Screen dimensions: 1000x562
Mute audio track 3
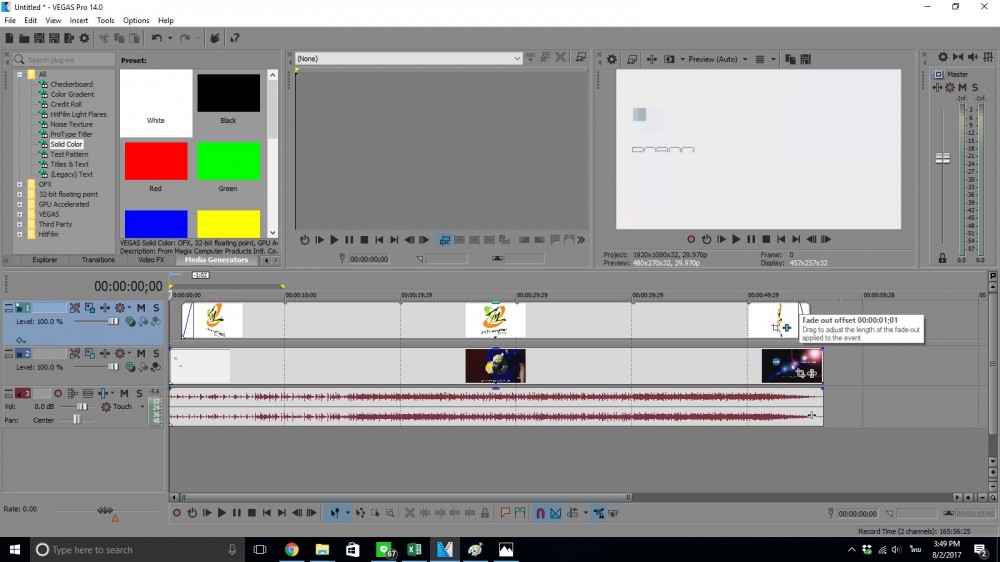(124, 393)
